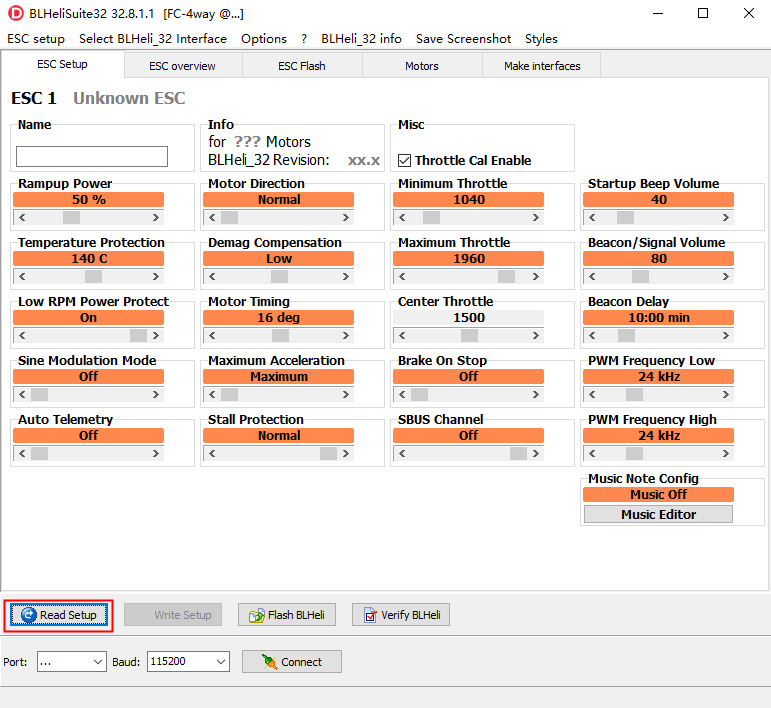Click the Connect plug icon
Image resolution: width=771 pixels, height=708 pixels.
(269, 662)
